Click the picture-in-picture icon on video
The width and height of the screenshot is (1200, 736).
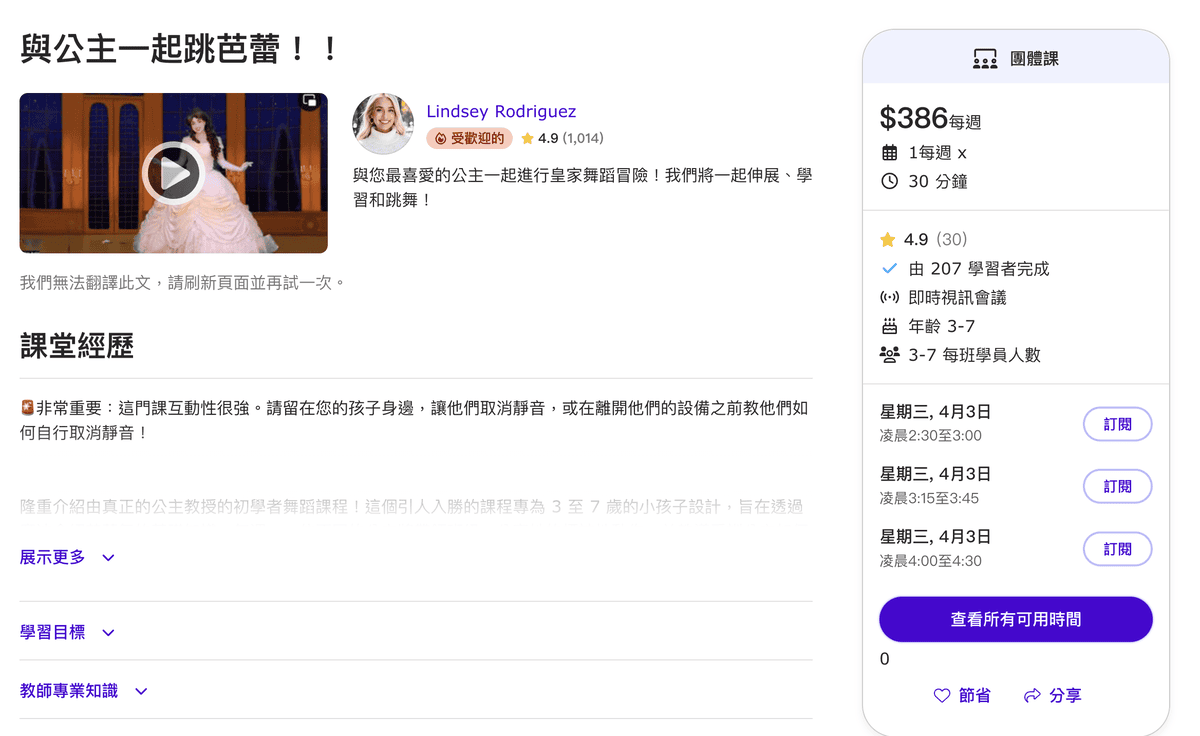point(310,102)
